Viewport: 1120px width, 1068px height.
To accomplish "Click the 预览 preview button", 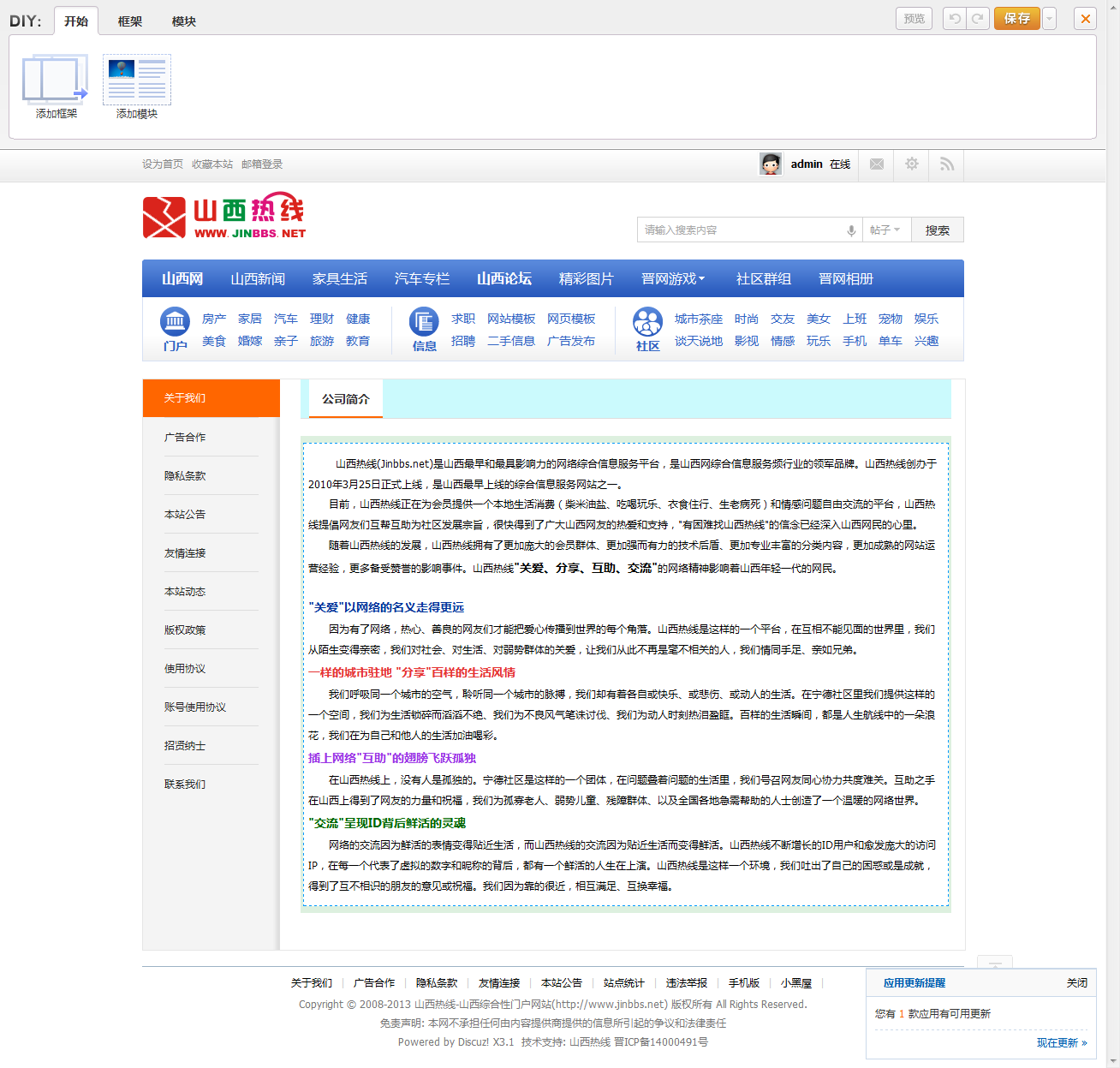I will [914, 17].
